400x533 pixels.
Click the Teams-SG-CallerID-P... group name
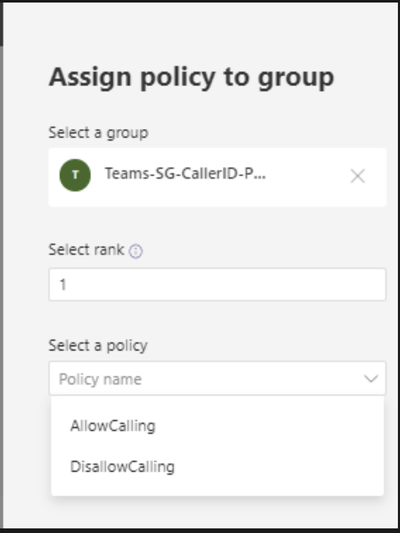[x=185, y=174]
